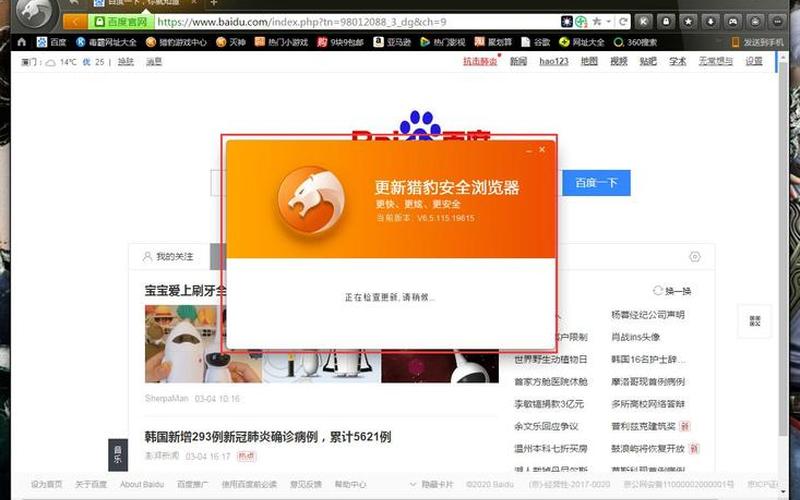Open the 热门小游戏 bookmark
The image size is (800, 500).
(281, 42)
